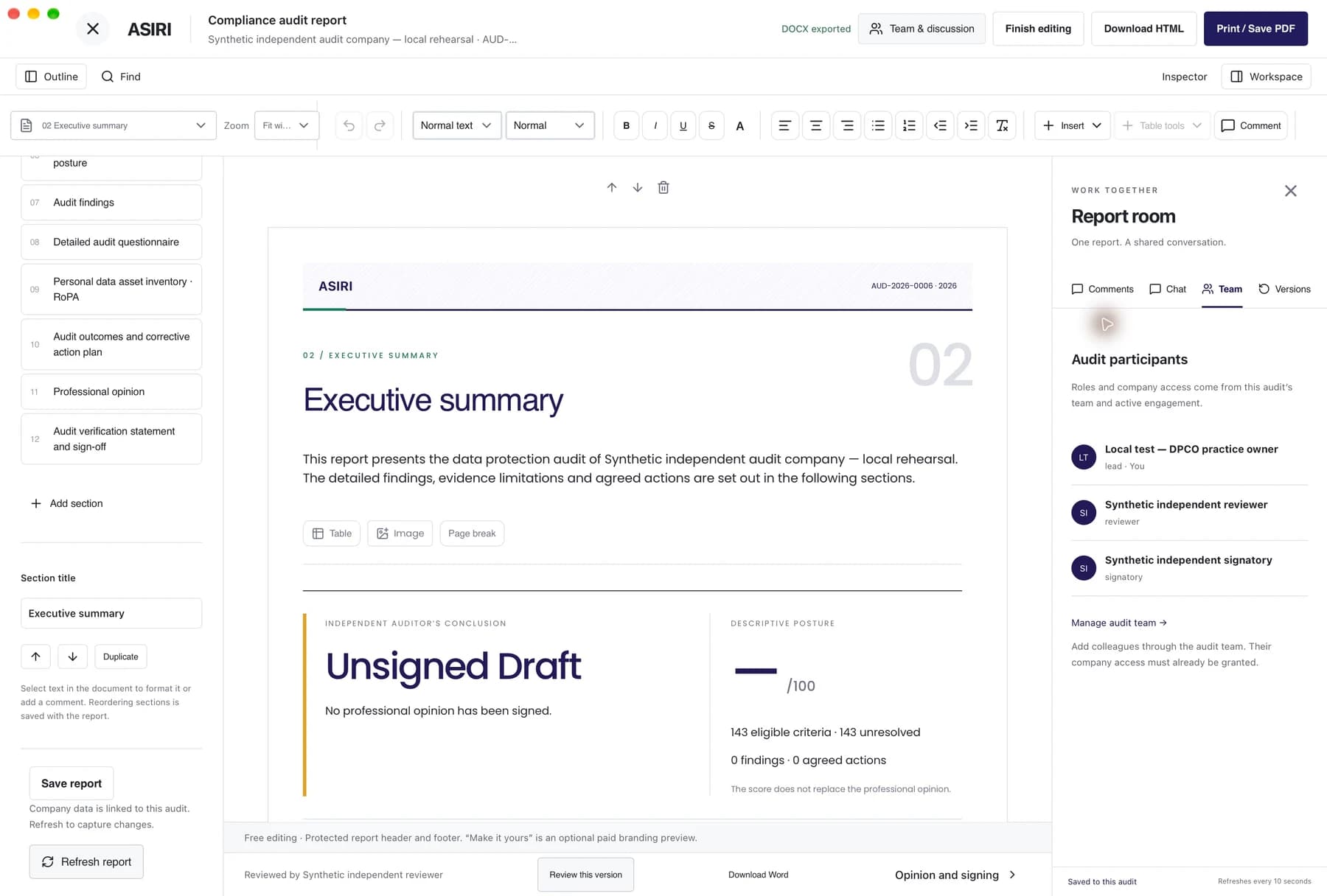This screenshot has height=896, width=1327.
Task: Expand the Insert menu
Action: coord(1072,125)
